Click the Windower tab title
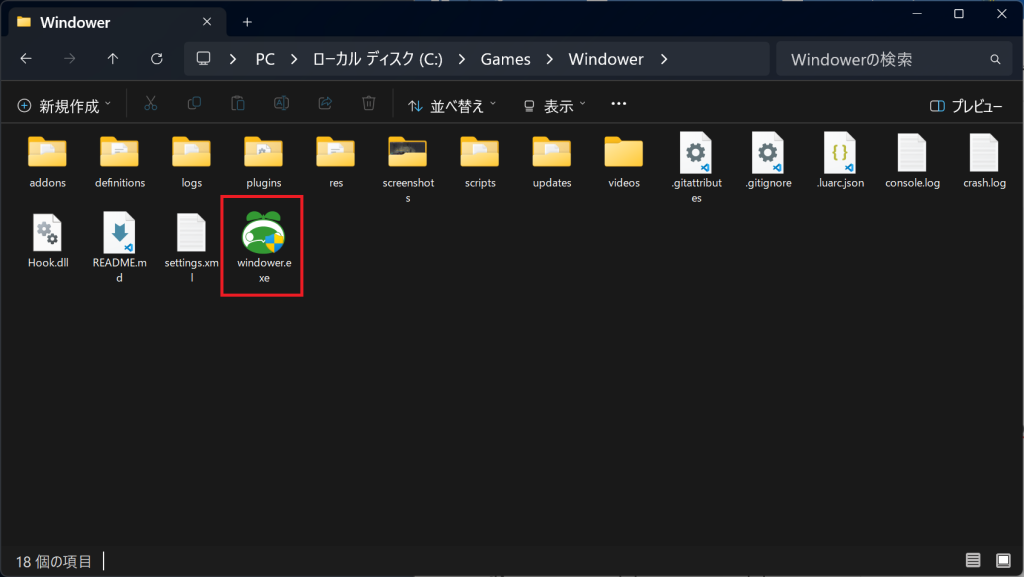 (76, 22)
